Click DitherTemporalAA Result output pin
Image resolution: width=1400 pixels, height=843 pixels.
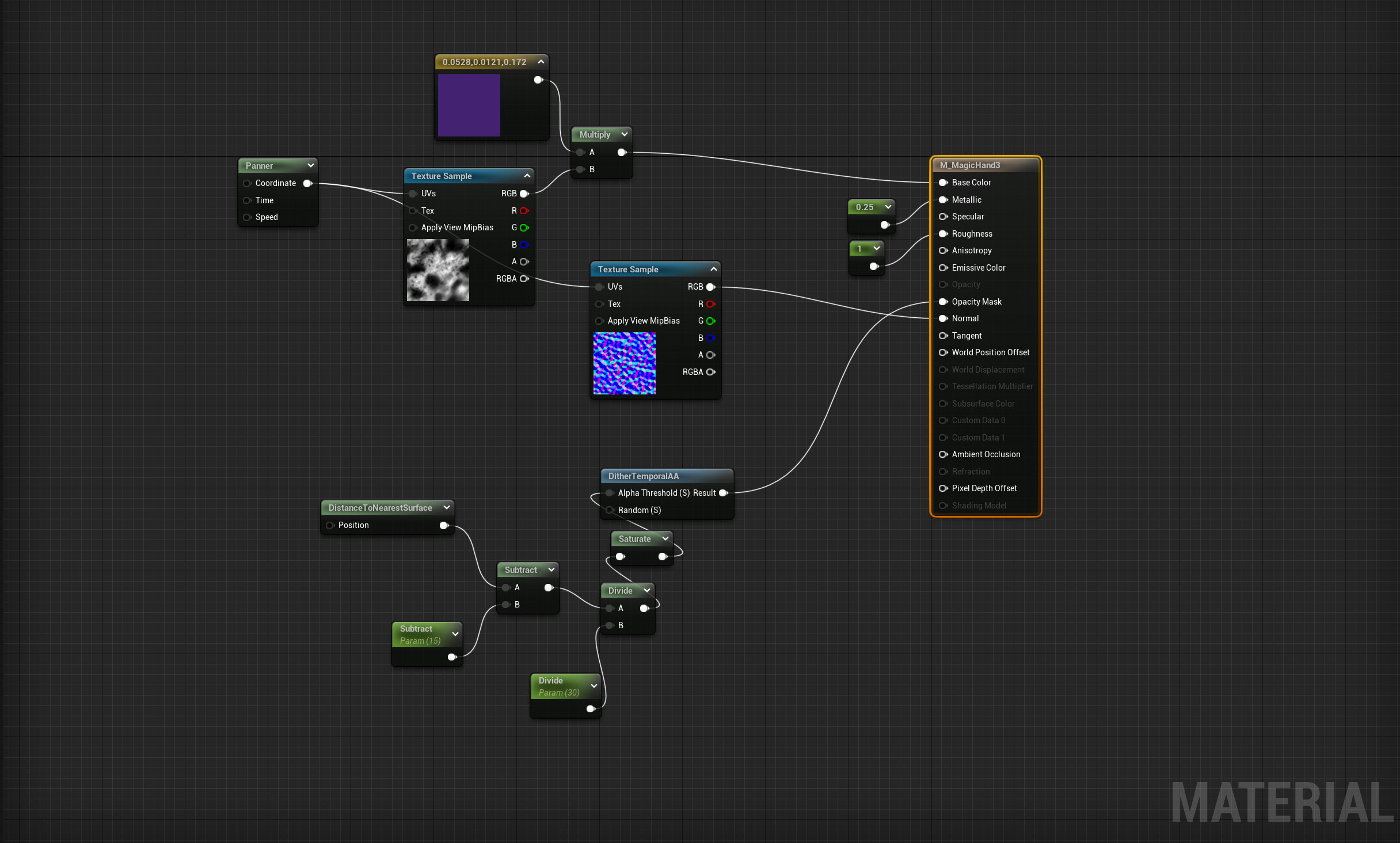[x=724, y=493]
